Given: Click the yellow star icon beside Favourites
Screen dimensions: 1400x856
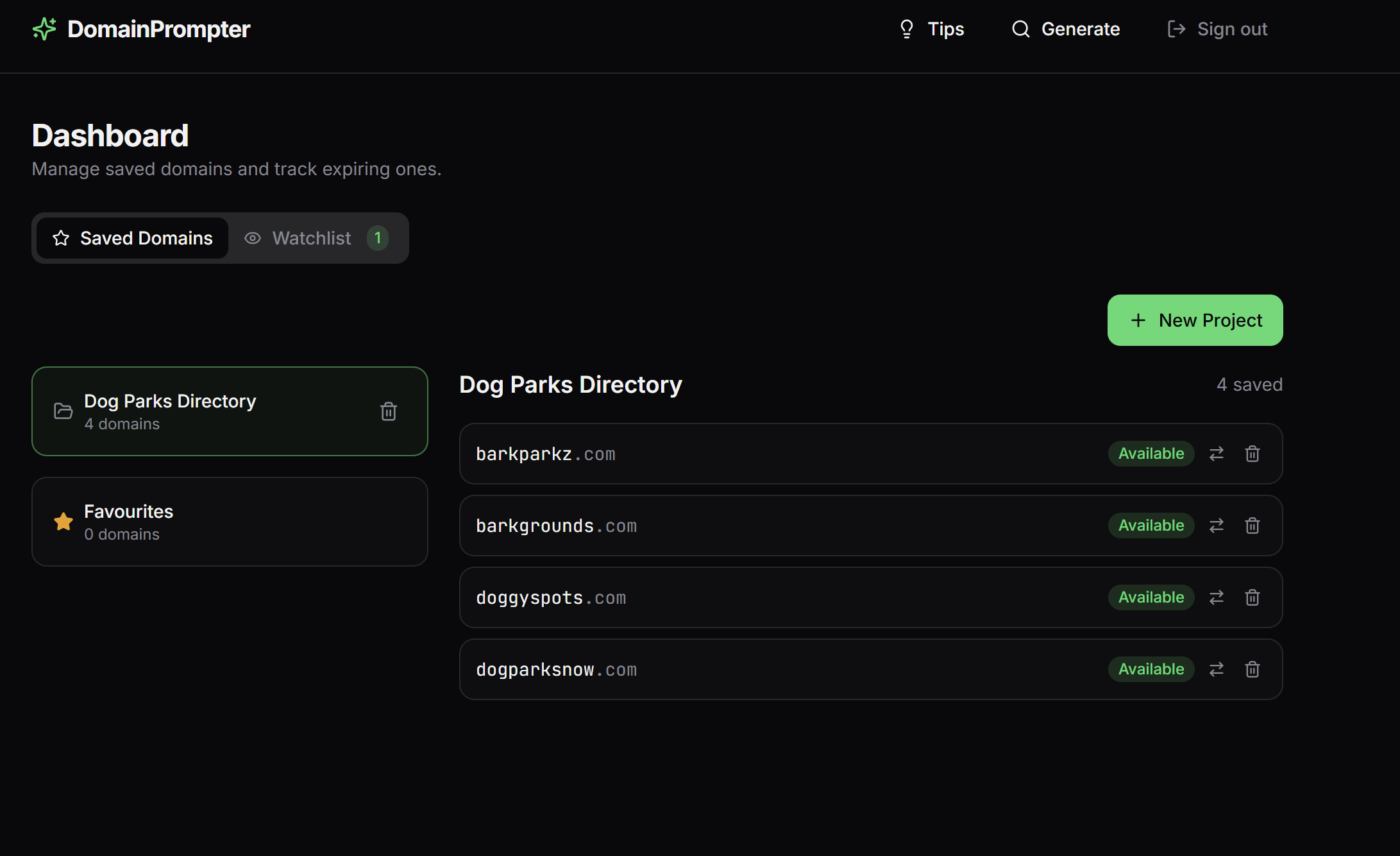Looking at the screenshot, I should 63,522.
